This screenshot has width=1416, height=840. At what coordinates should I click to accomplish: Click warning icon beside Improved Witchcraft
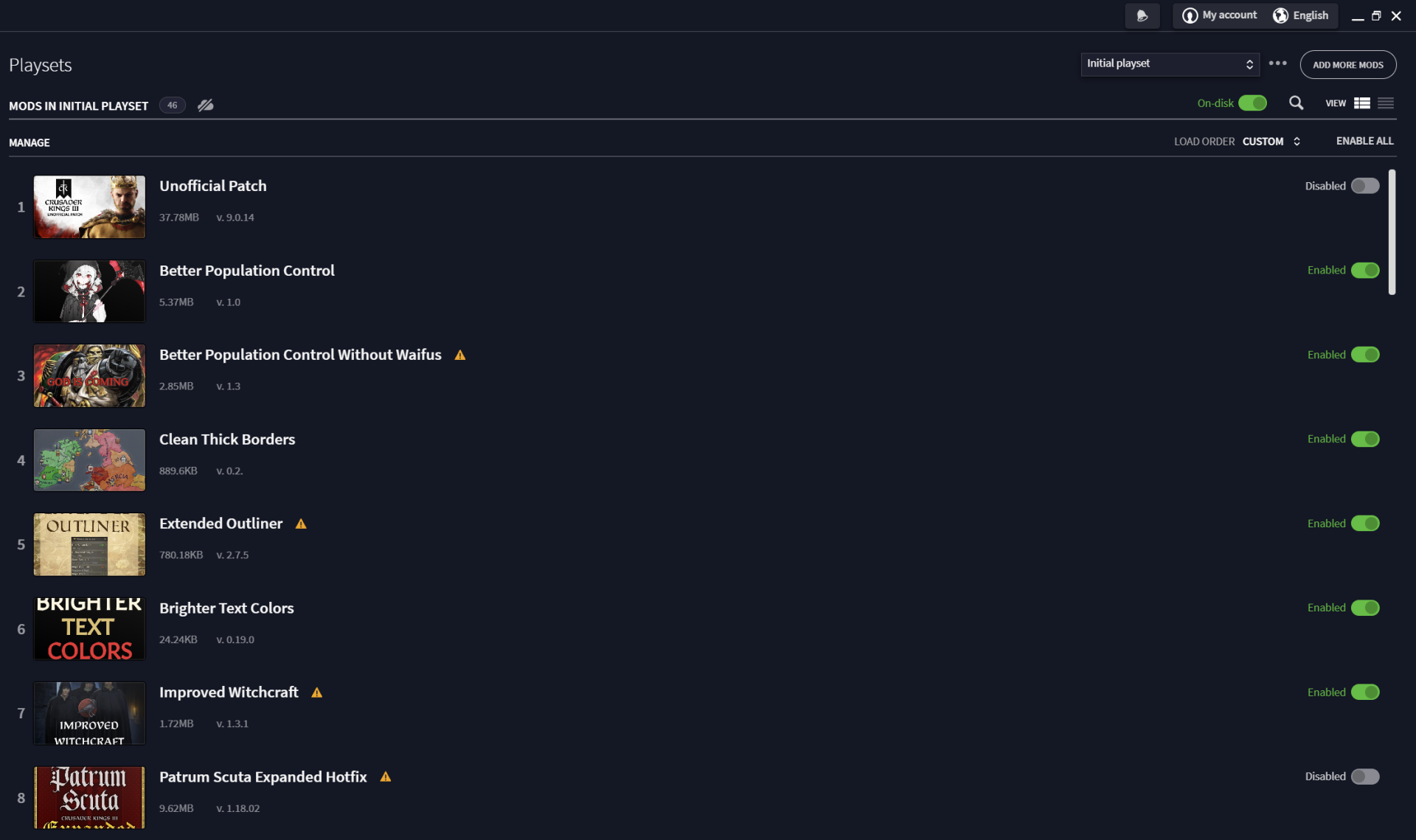[317, 693]
